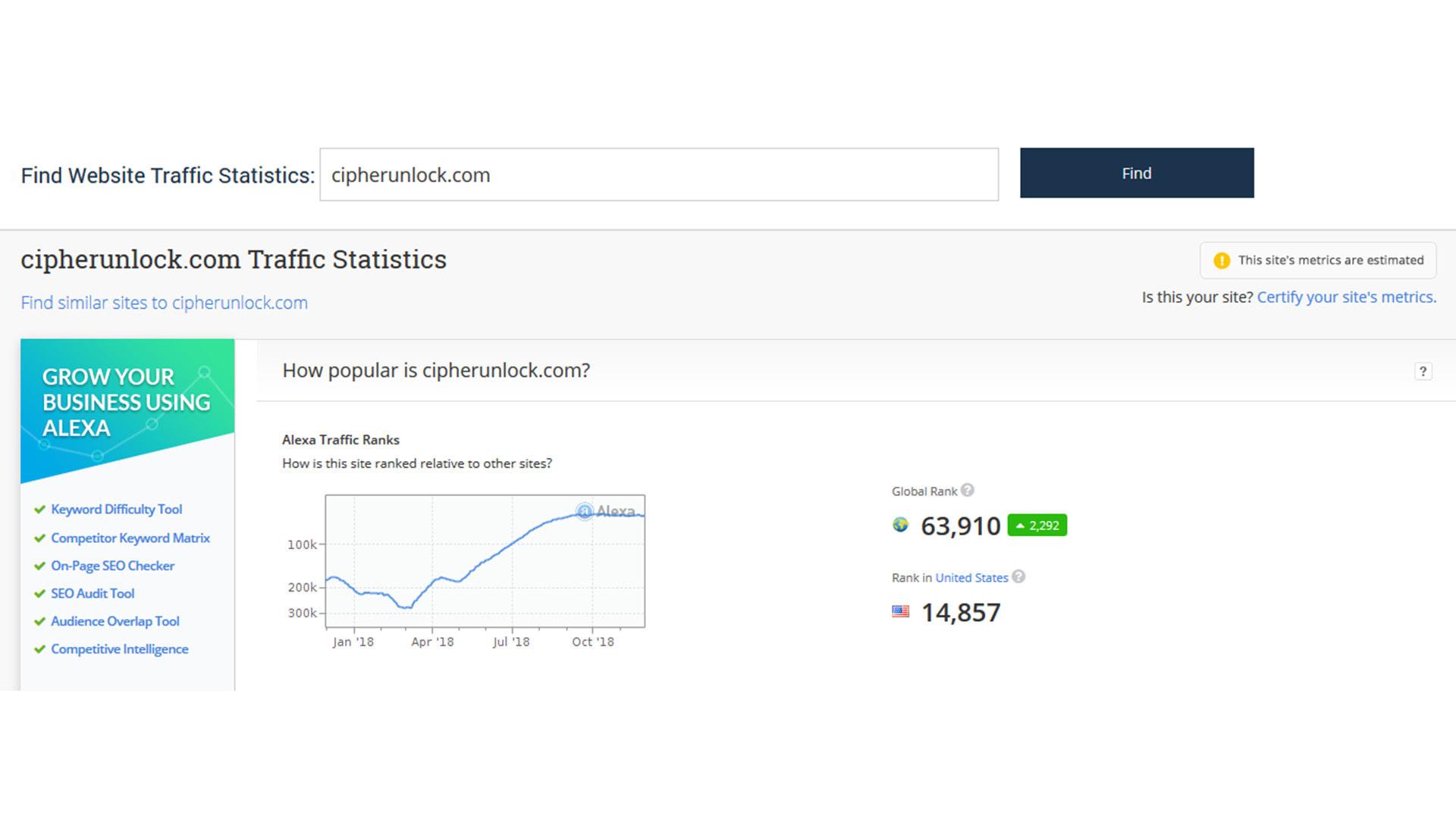The width and height of the screenshot is (1456, 819).
Task: Click the checkmark beside Keyword Difficulty Tool
Action: point(39,509)
